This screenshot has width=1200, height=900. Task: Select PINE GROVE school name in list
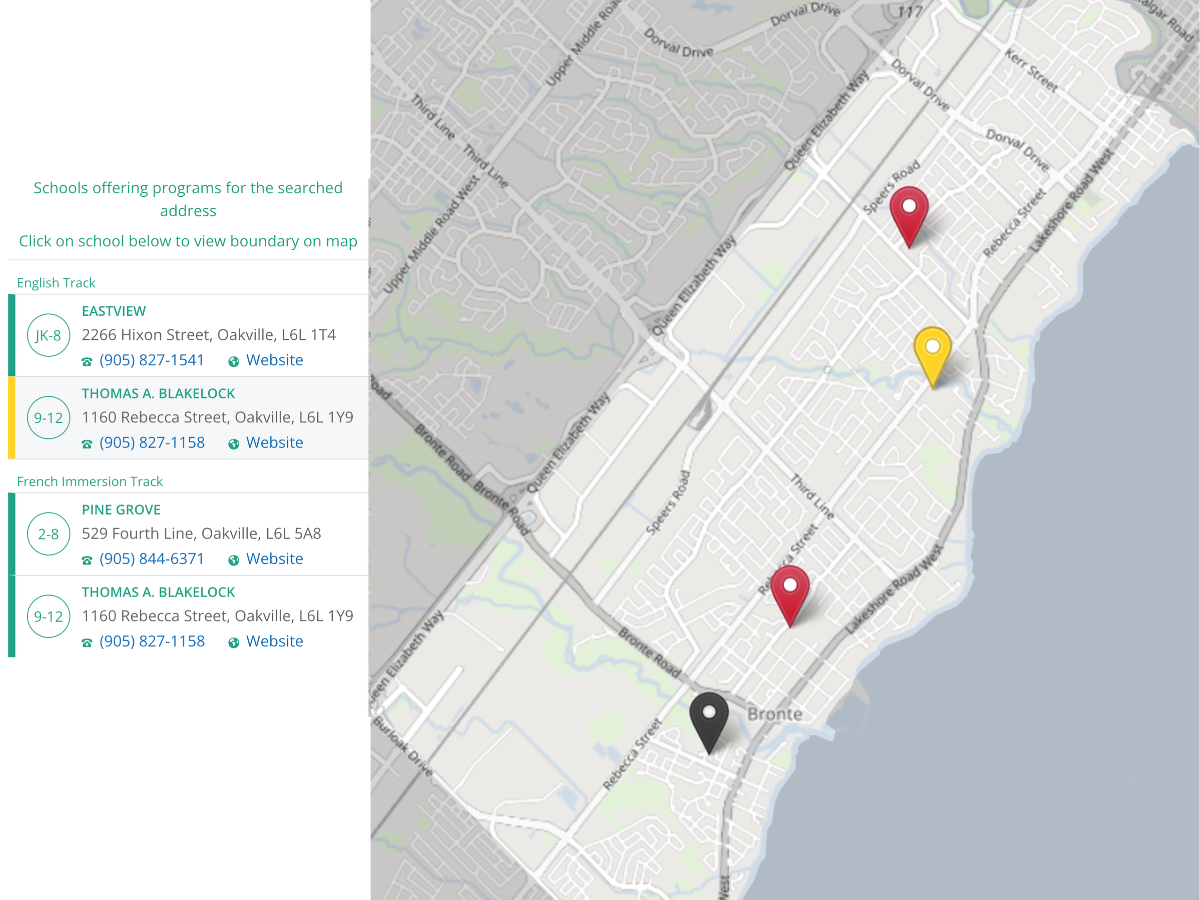tap(121, 510)
